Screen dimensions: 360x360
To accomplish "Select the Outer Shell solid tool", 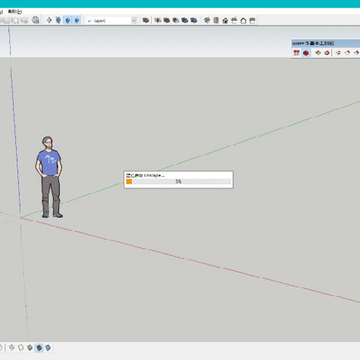I will click(146, 20).
